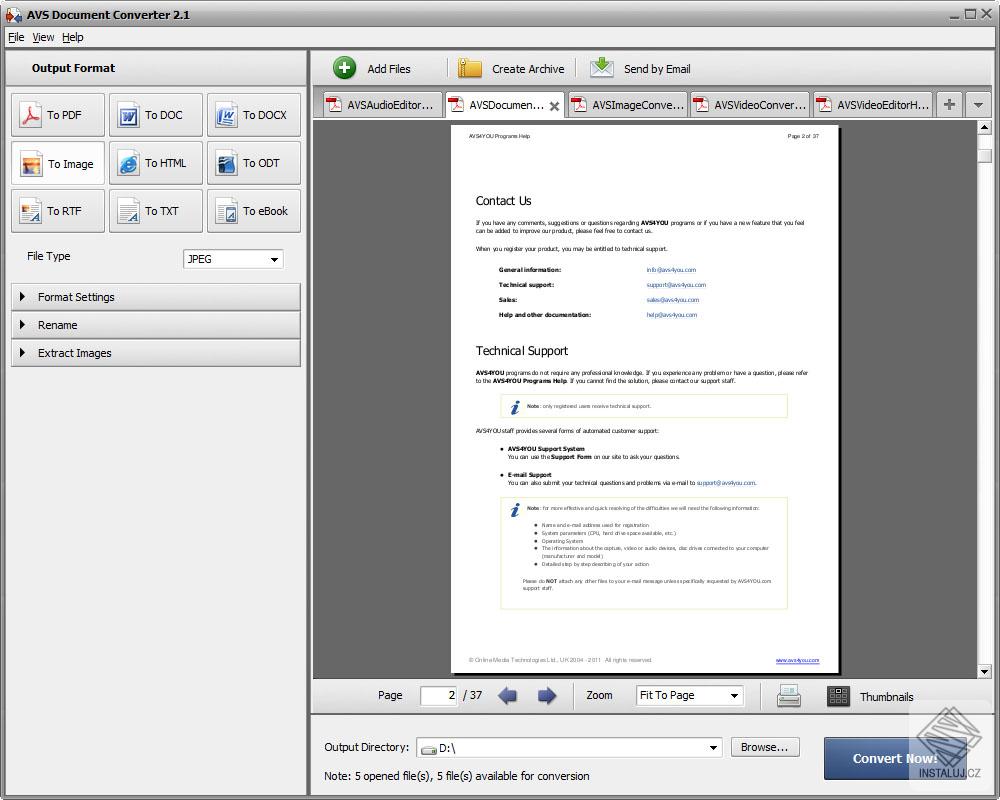Switch output format to To TXT
This screenshot has height=800, width=1000.
pyautogui.click(x=155, y=211)
